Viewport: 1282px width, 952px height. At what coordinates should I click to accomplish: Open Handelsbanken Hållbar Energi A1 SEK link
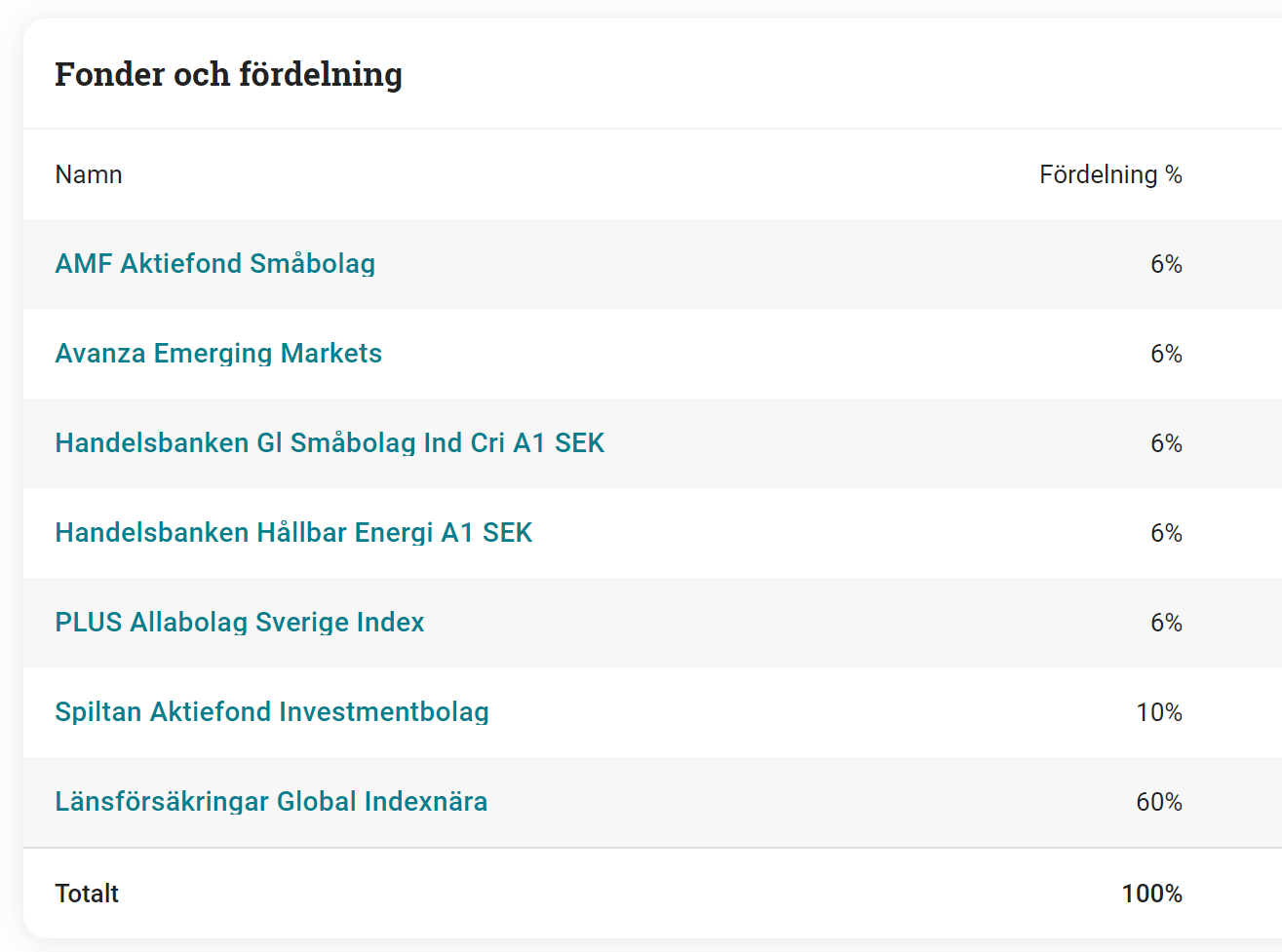pos(293,533)
